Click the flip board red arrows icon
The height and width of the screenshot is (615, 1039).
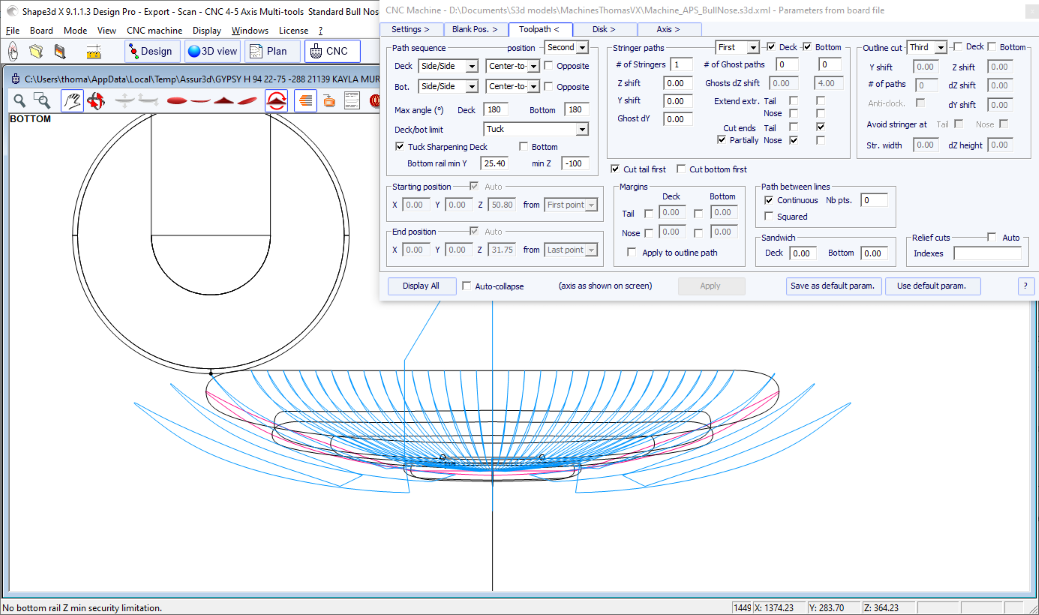coord(277,100)
